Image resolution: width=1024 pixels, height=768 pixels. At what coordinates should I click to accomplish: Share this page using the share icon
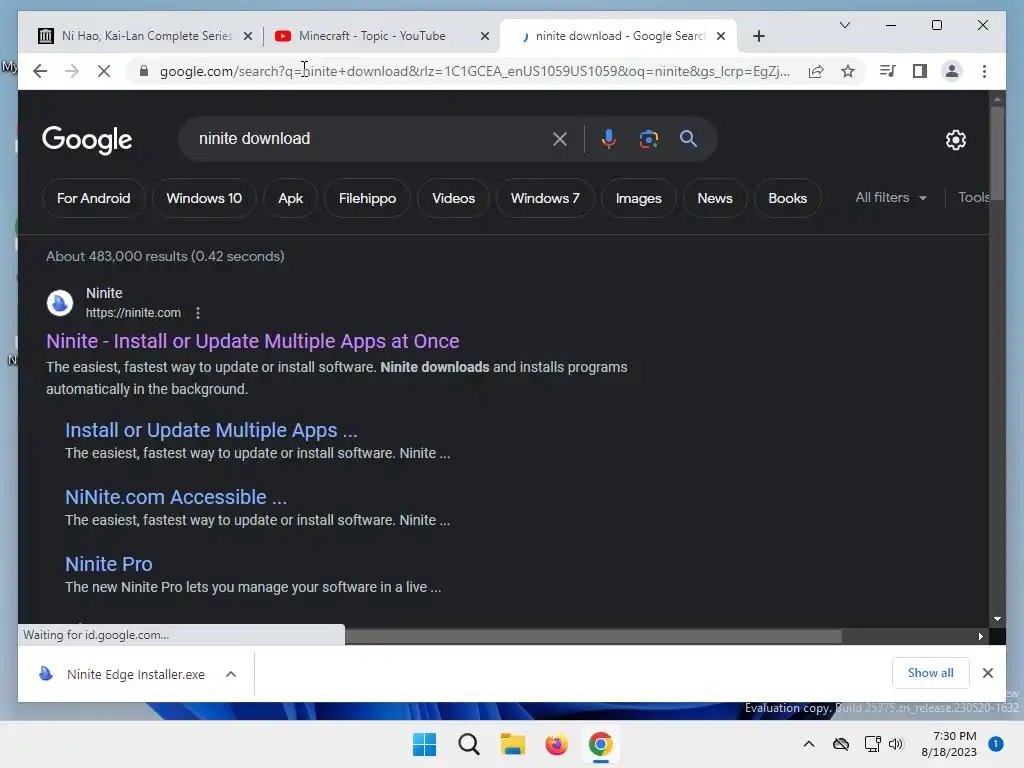pyautogui.click(x=816, y=71)
